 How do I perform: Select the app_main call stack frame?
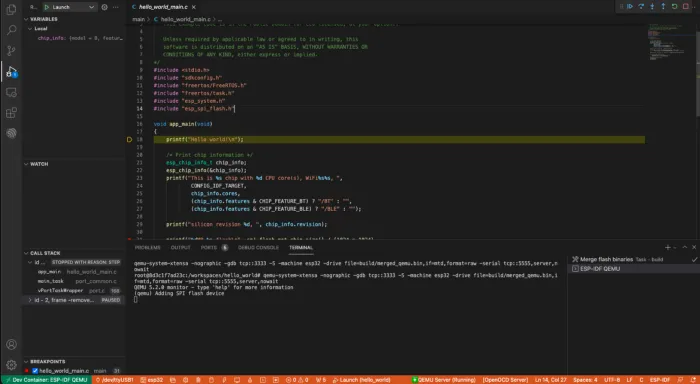pyautogui.click(x=49, y=271)
